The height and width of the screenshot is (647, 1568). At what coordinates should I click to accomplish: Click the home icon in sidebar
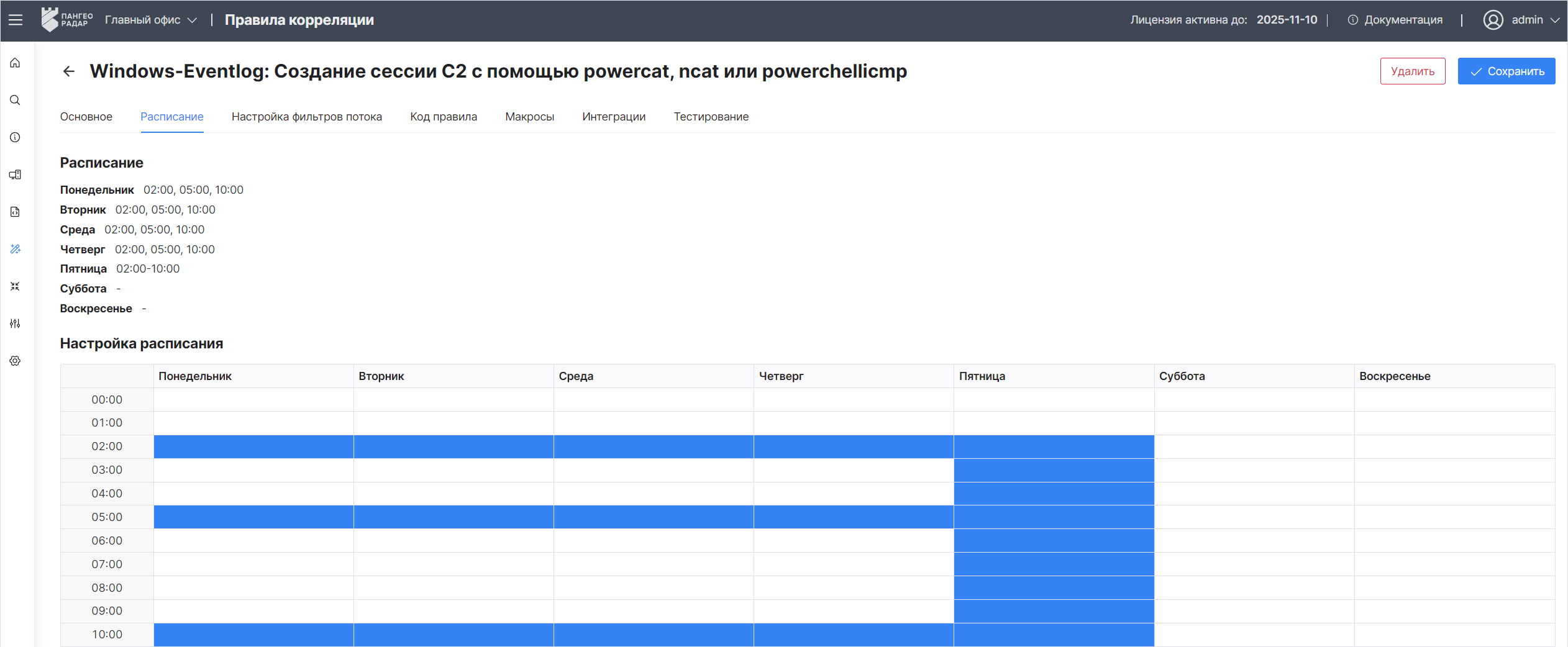[16, 63]
